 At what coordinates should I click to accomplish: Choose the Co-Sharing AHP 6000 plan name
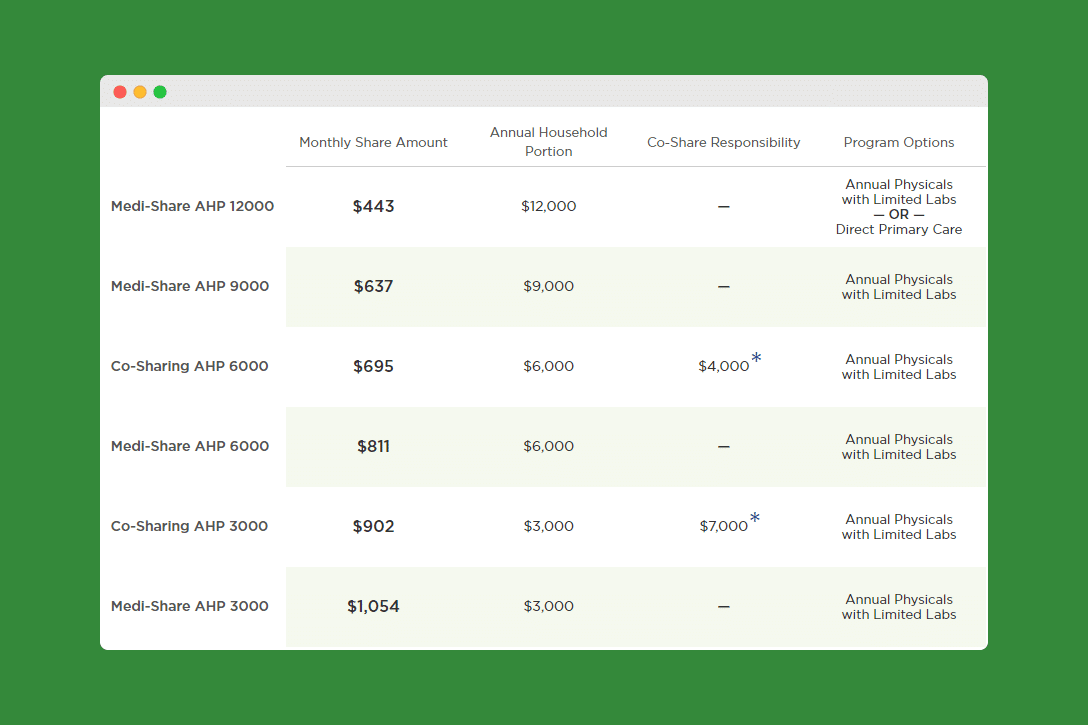[189, 366]
